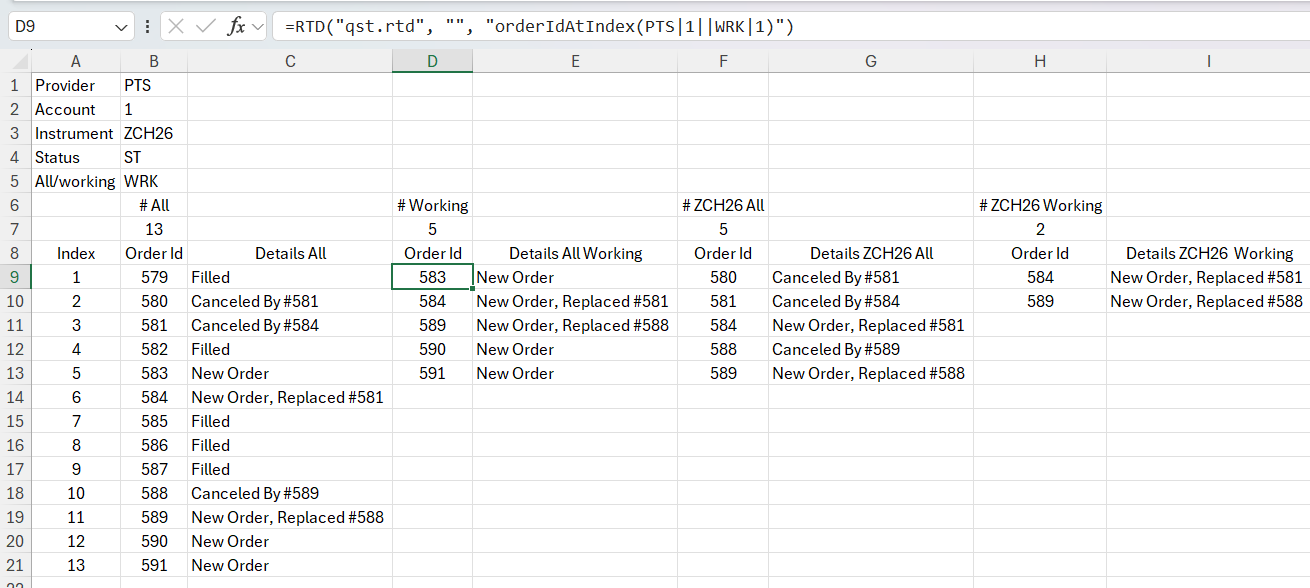The height and width of the screenshot is (588, 1310).
Task: Click the cell showing the count 13
Action: (154, 229)
